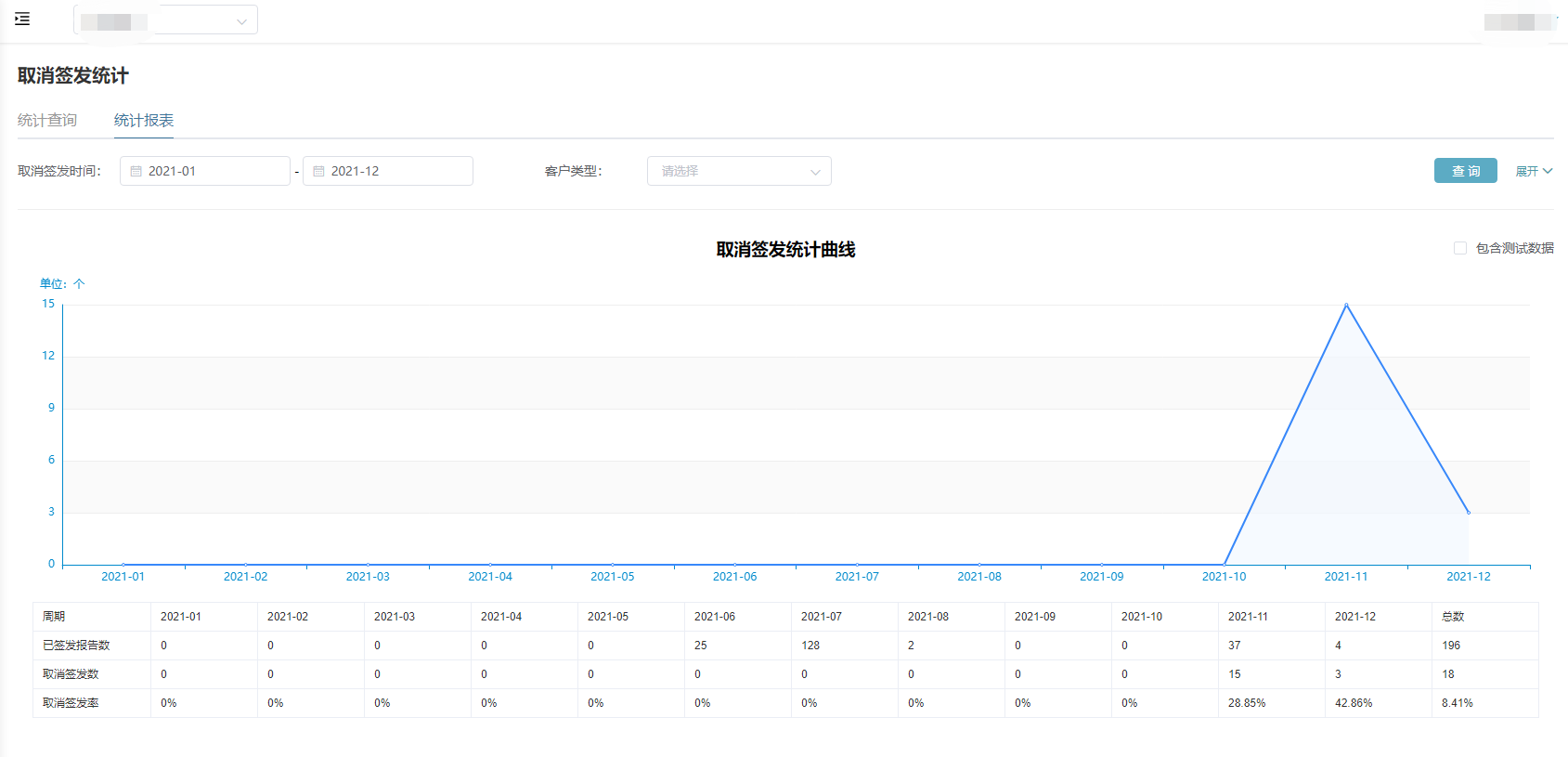Click the 128 value in 2021-07 column
1568x757 pixels.
coord(810,646)
